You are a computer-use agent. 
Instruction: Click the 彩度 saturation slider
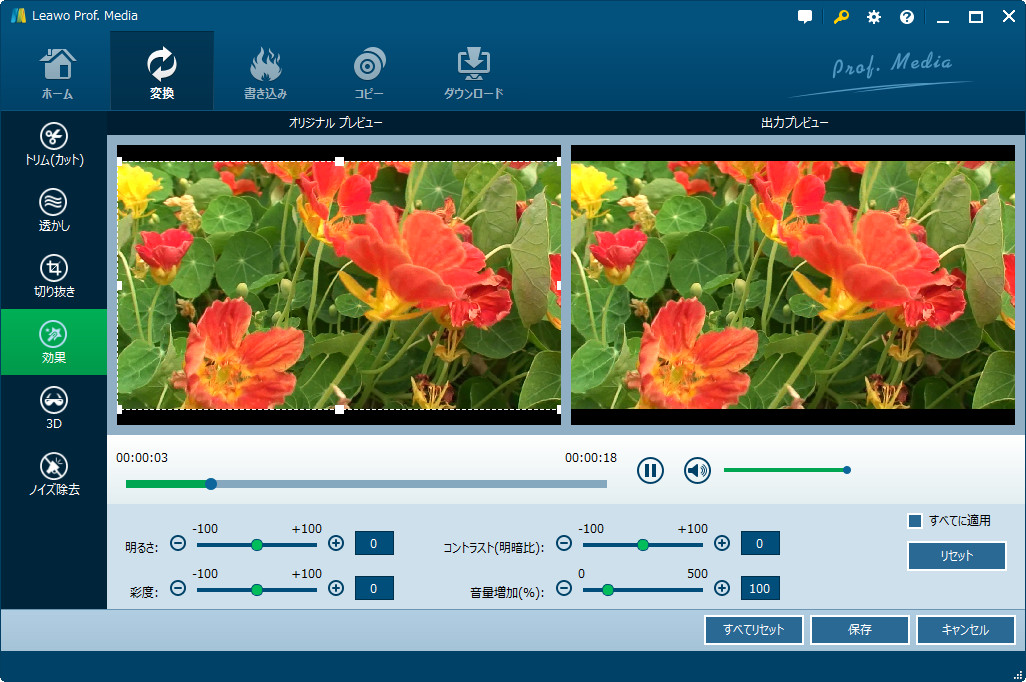pyautogui.click(x=256, y=590)
